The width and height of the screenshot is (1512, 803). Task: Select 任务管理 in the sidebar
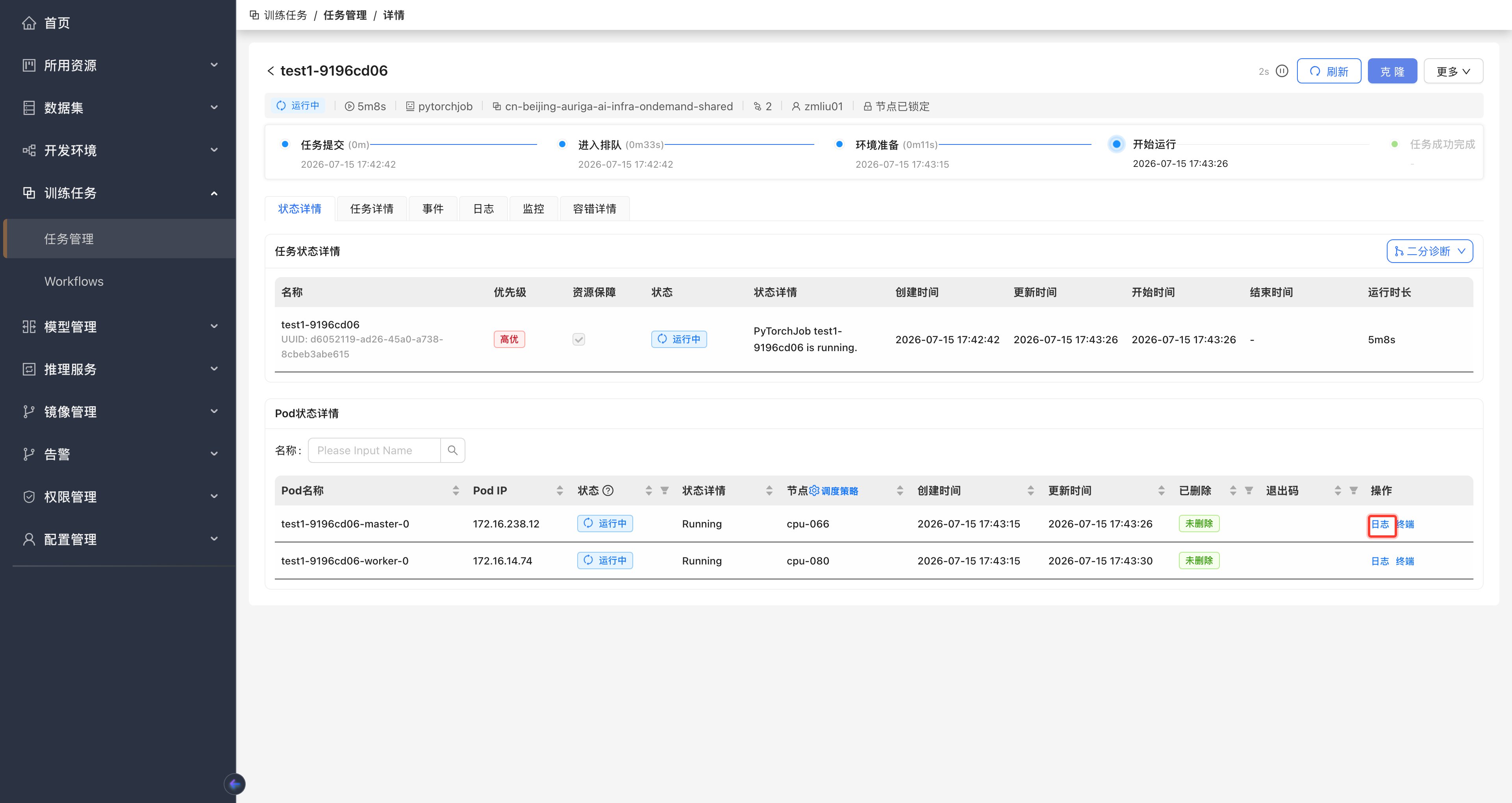[120, 239]
